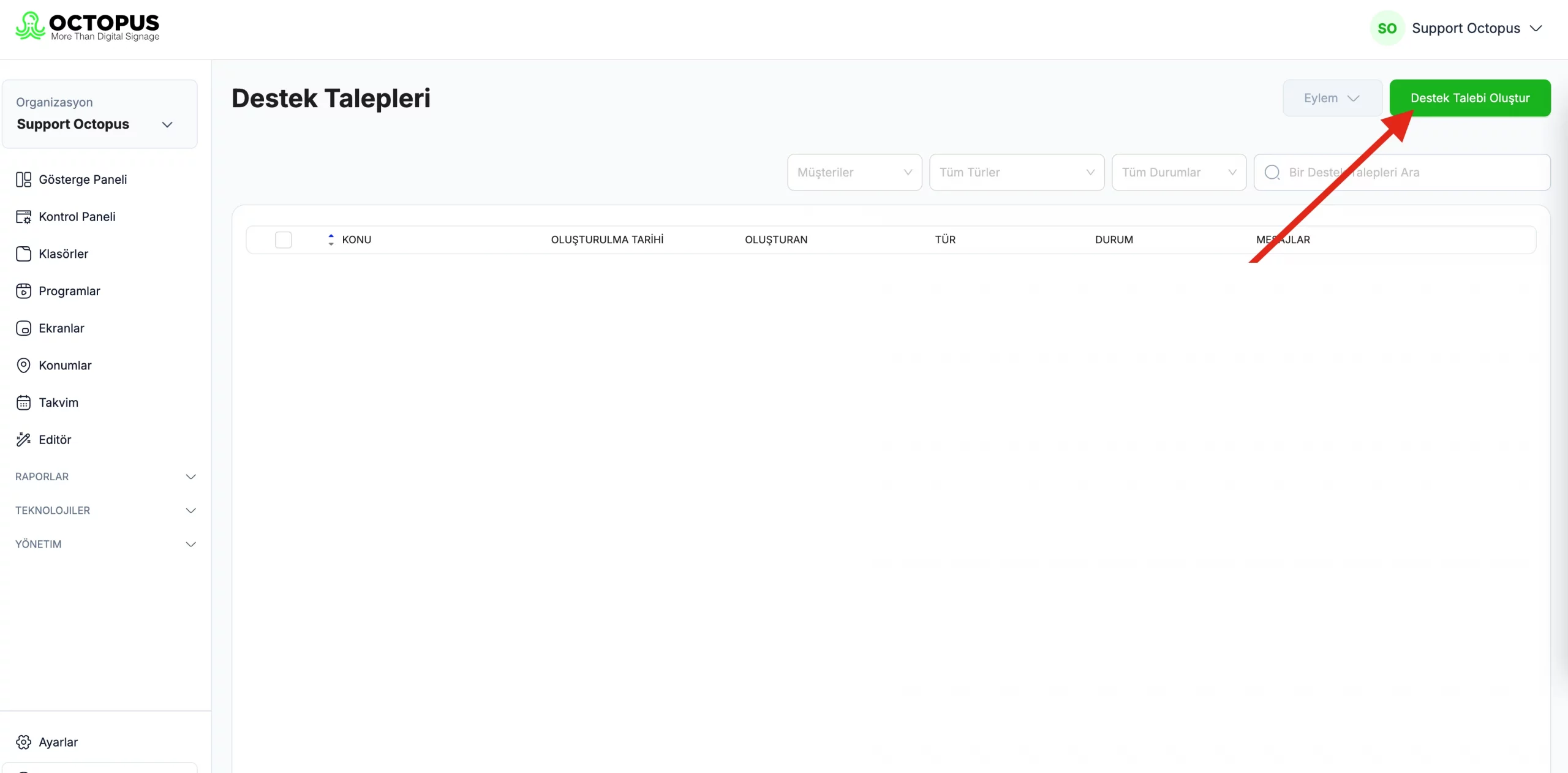Image resolution: width=1568 pixels, height=773 pixels.
Task: Open the Gösterge Paneli icon
Action: coord(23,179)
